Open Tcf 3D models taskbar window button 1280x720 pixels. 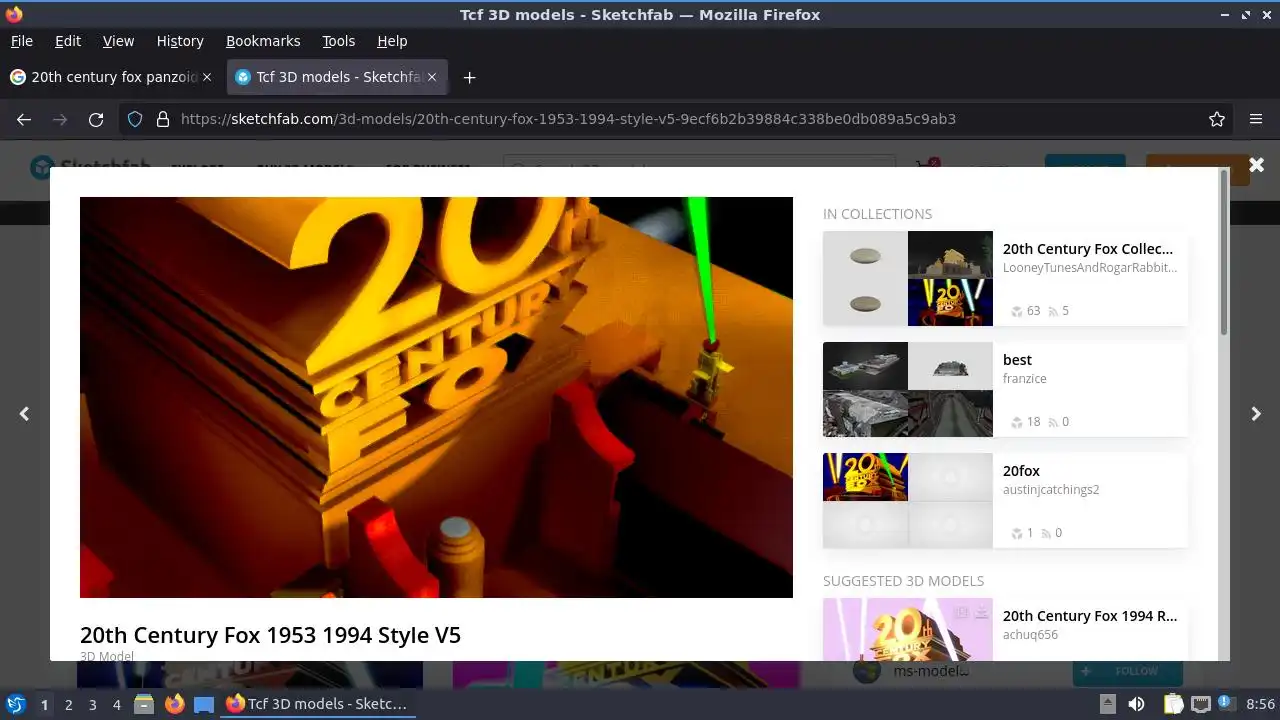click(318, 704)
